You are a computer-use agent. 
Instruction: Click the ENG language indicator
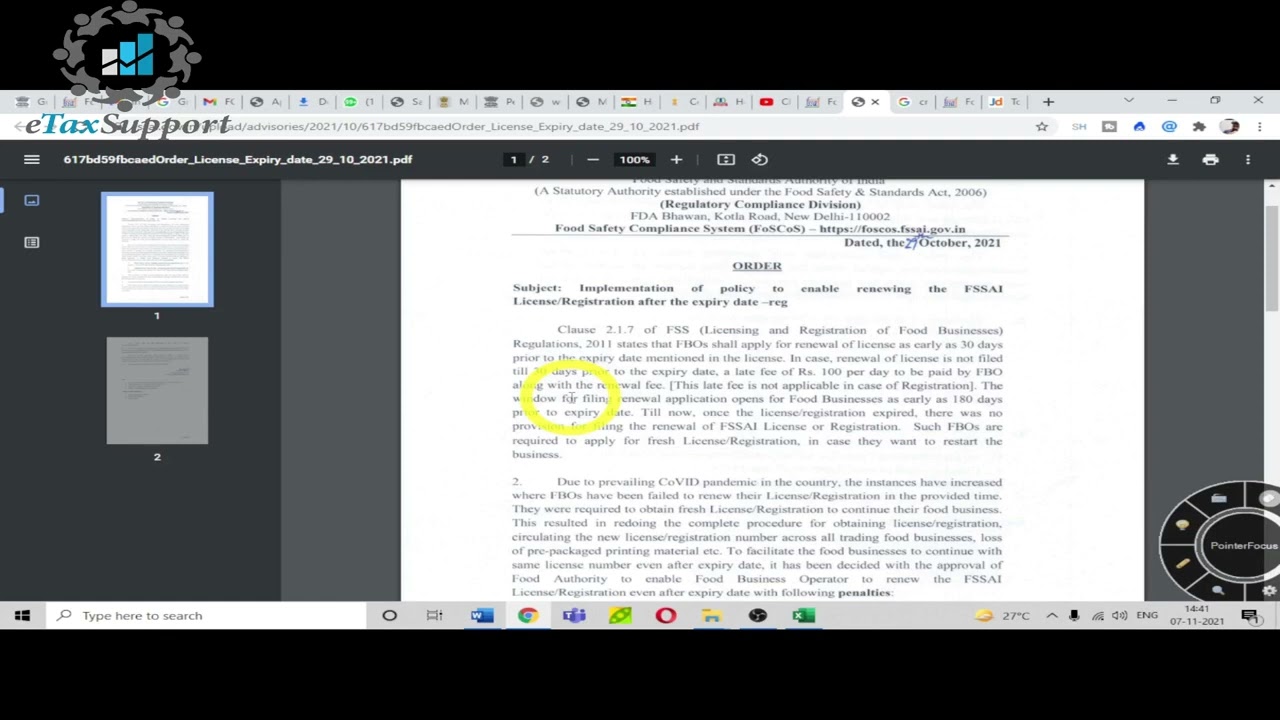(x=1147, y=615)
